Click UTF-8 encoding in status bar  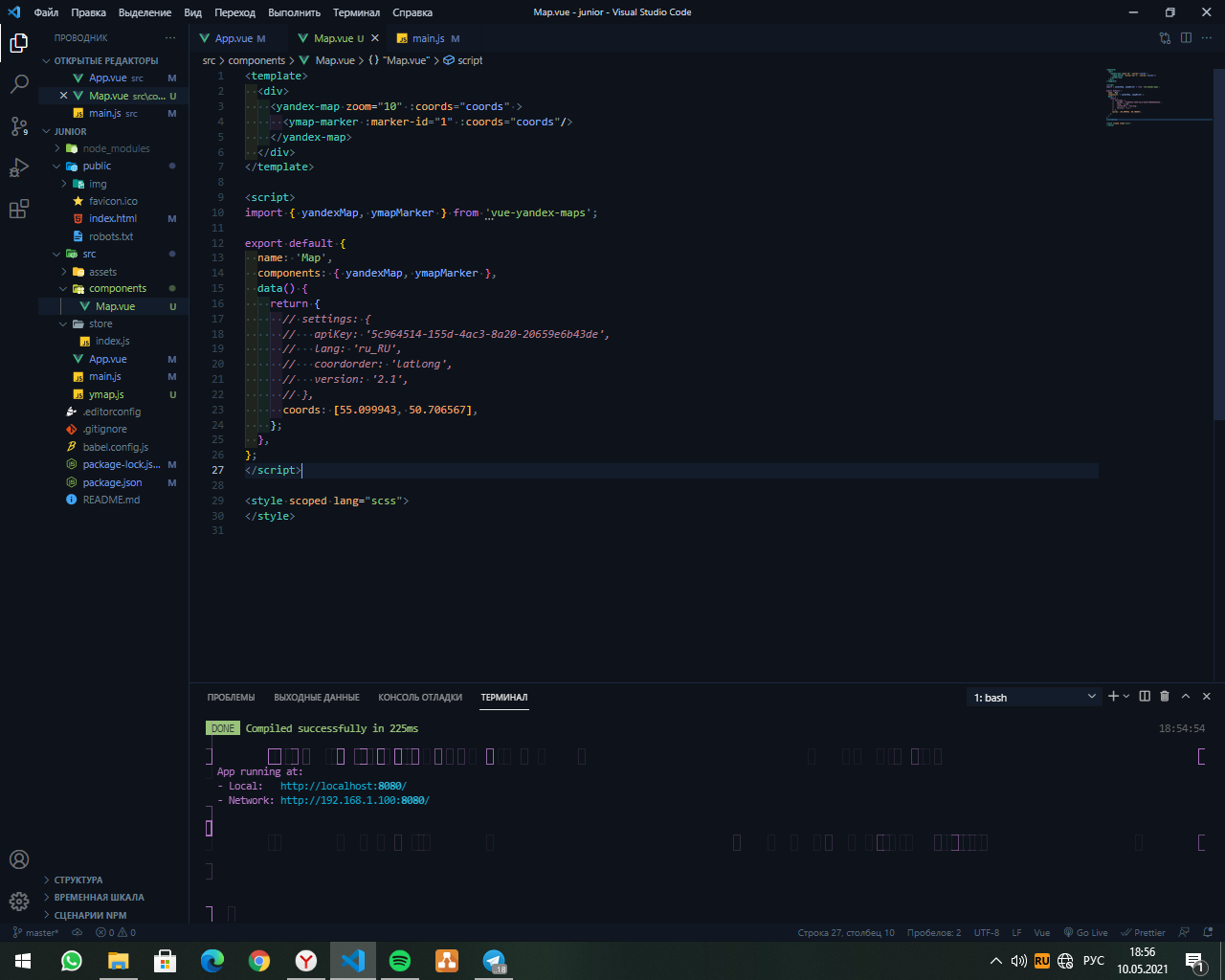point(987,932)
